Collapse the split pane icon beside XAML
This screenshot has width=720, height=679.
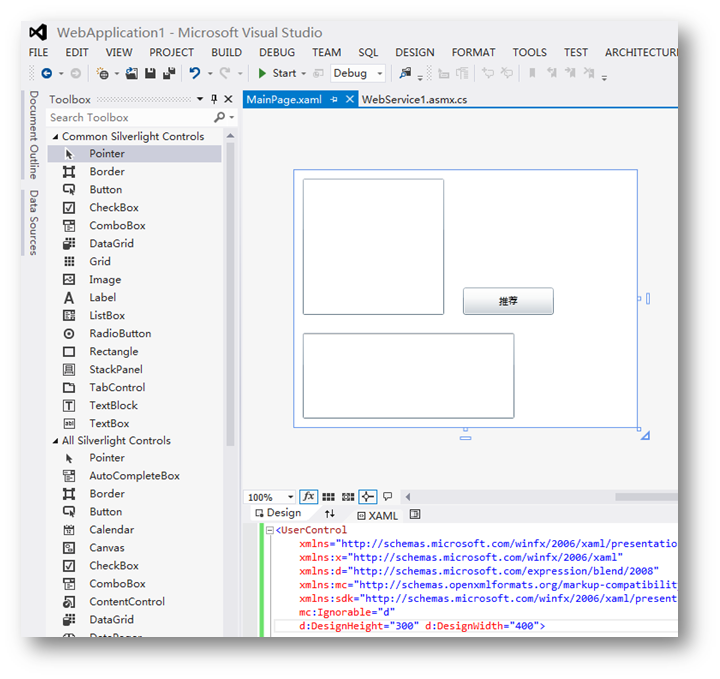(x=415, y=514)
